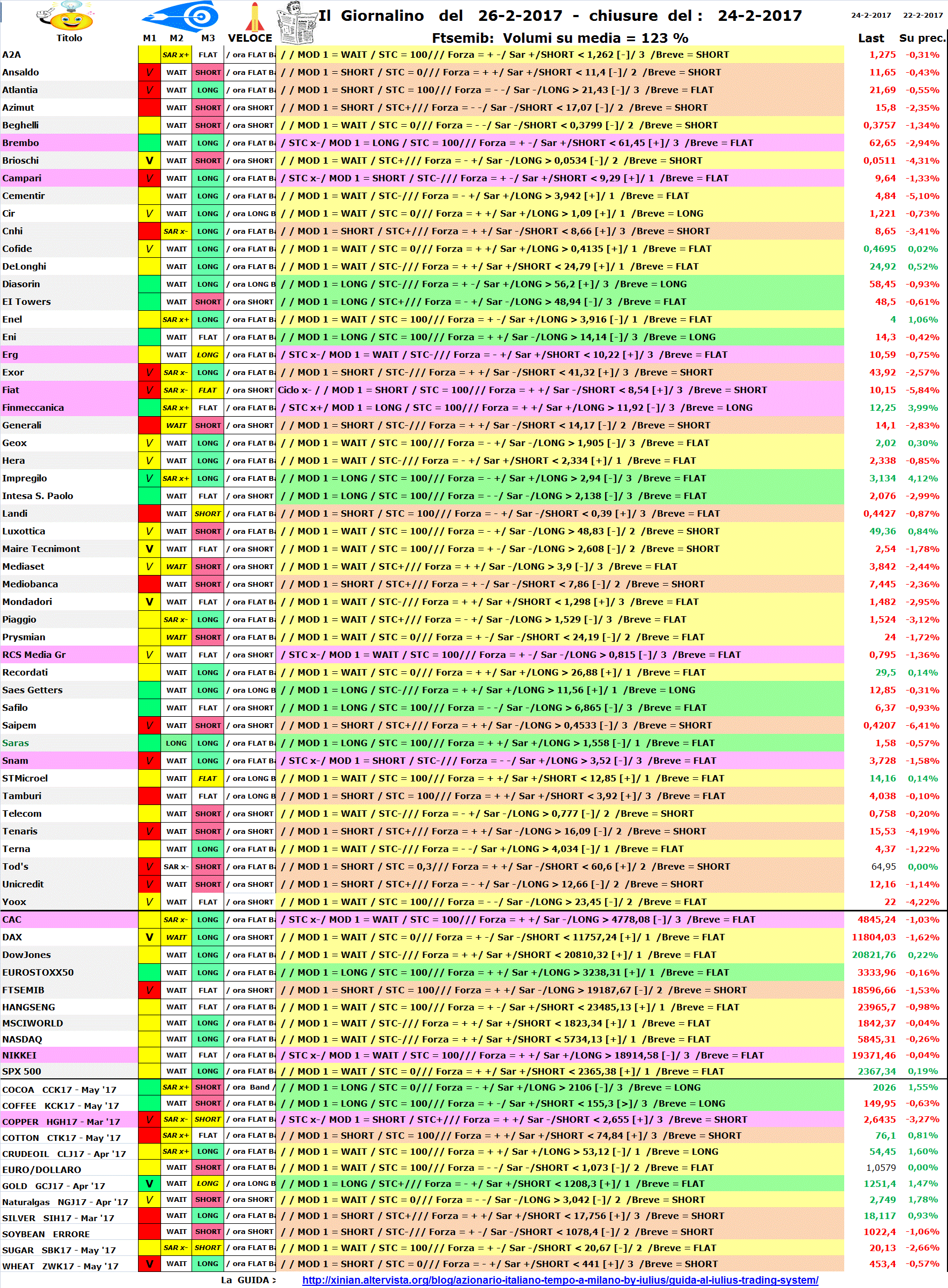Click the SILVER SIH17 row title

58,1218
